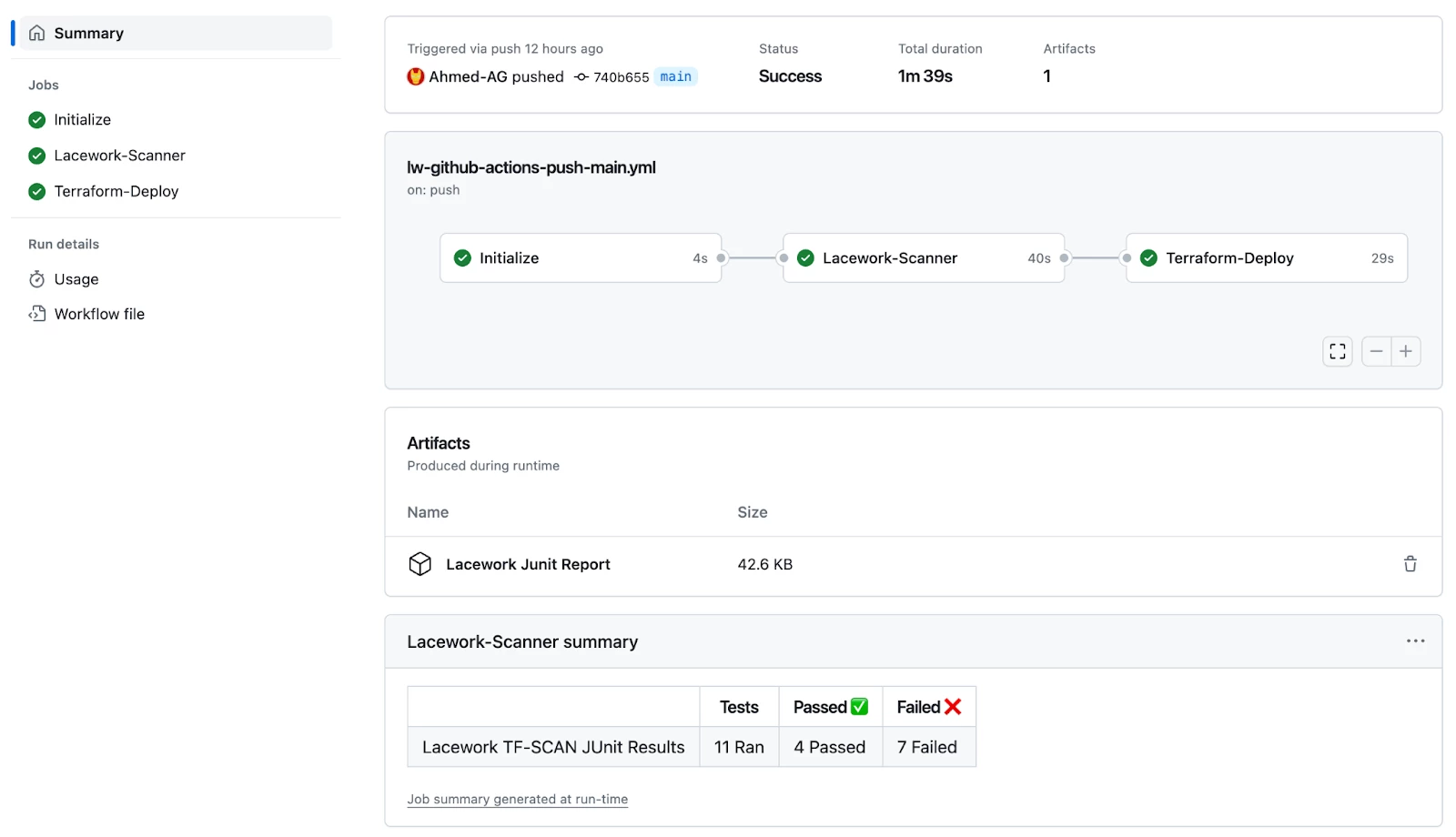Click the Ahmed-AG user avatar
The height and width of the screenshot is (837, 1456).
[x=415, y=76]
